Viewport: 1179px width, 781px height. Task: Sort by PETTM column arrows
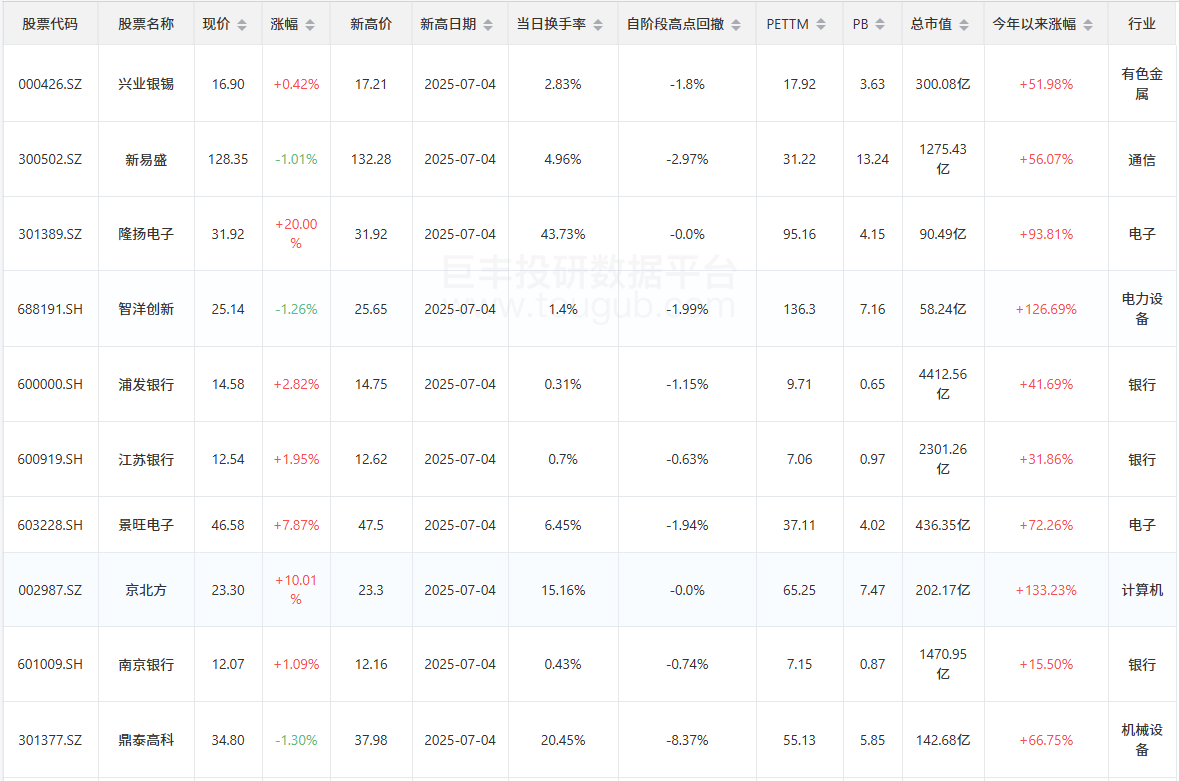point(821,25)
